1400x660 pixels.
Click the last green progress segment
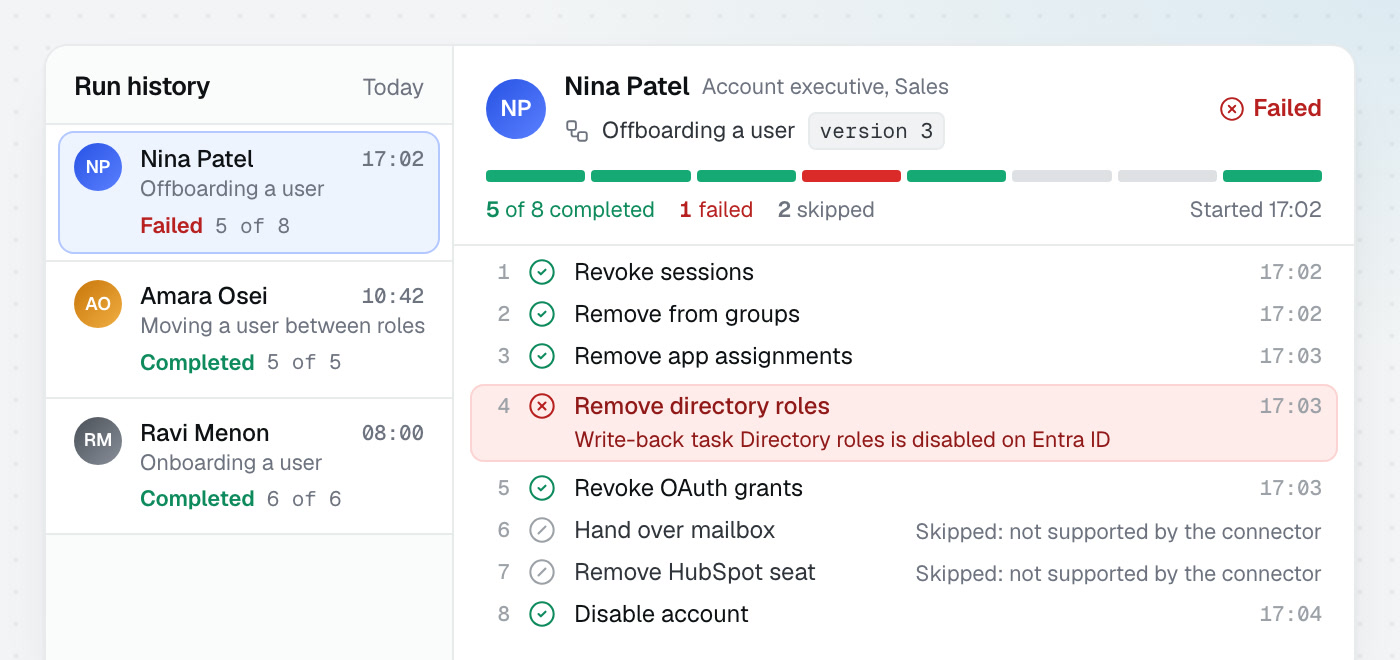1272,176
